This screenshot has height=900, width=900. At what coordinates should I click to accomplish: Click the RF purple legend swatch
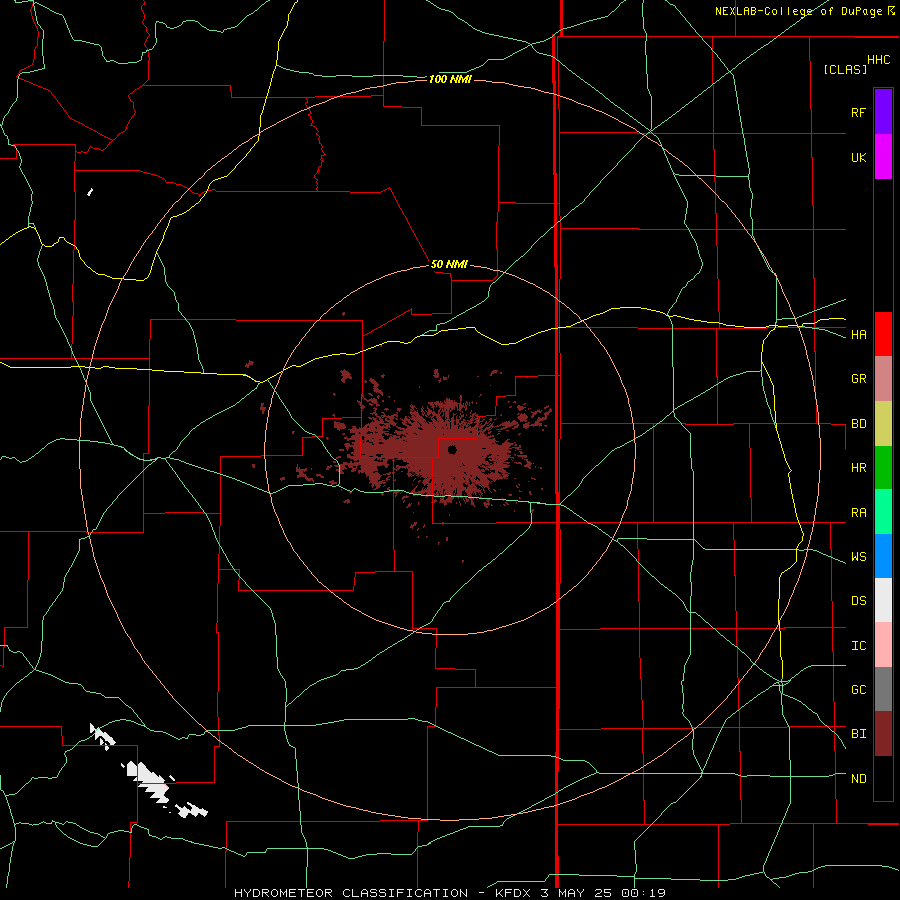pyautogui.click(x=883, y=112)
